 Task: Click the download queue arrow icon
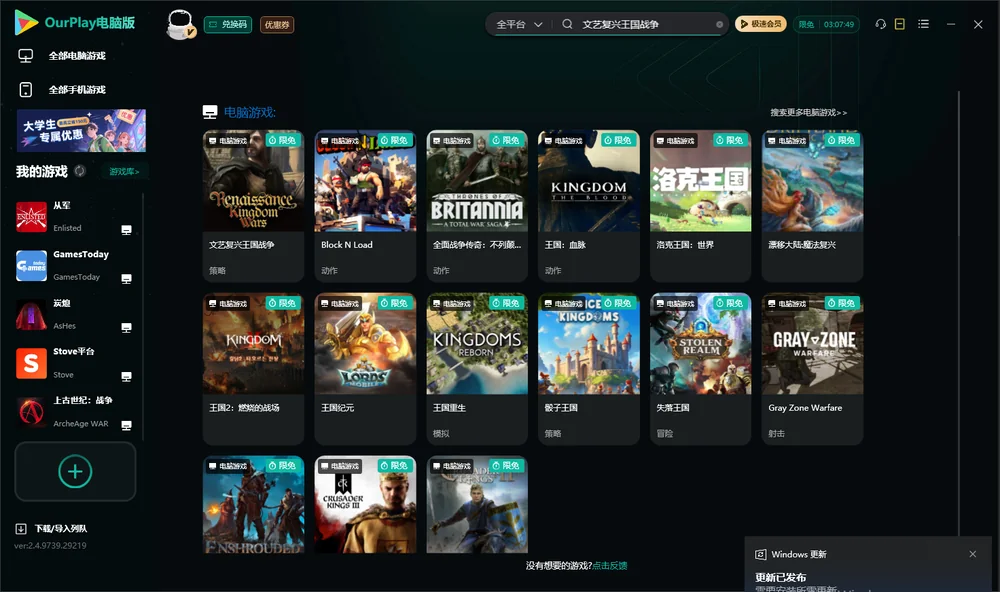coord(21,529)
